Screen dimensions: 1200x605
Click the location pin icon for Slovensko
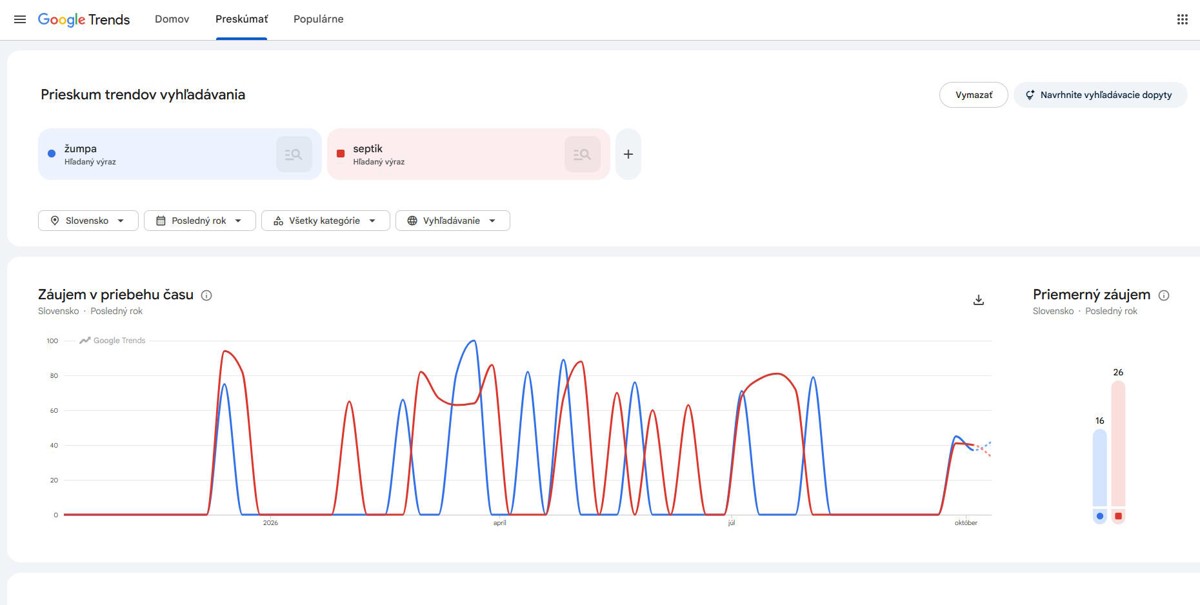(x=55, y=221)
